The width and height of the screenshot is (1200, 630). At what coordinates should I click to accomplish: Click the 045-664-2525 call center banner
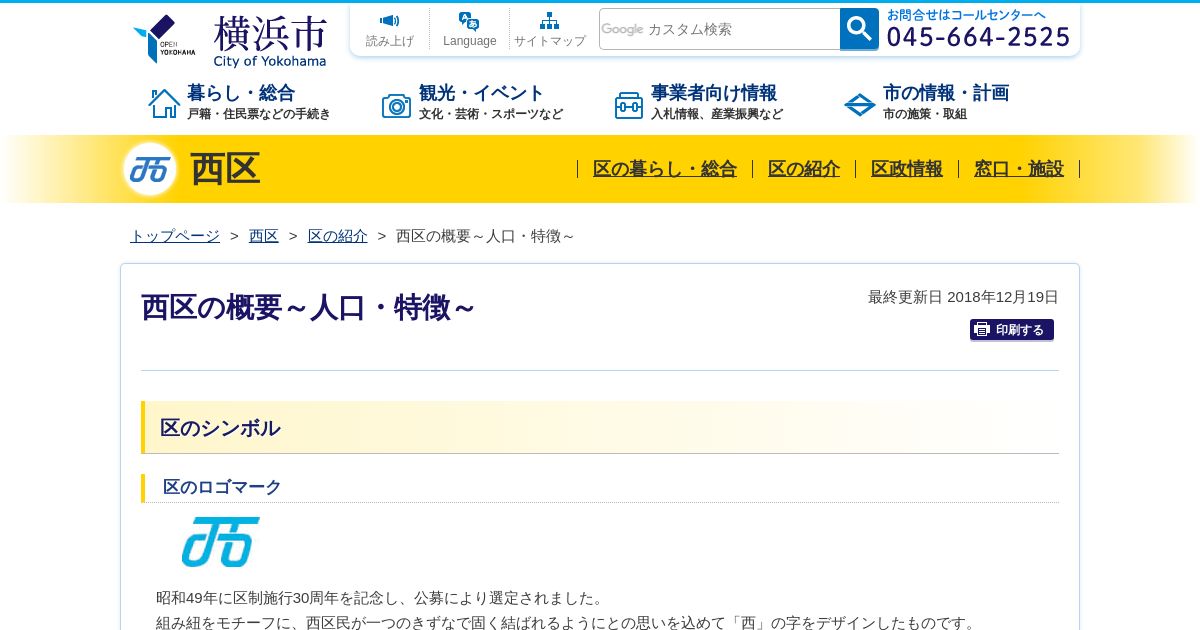pos(978,29)
